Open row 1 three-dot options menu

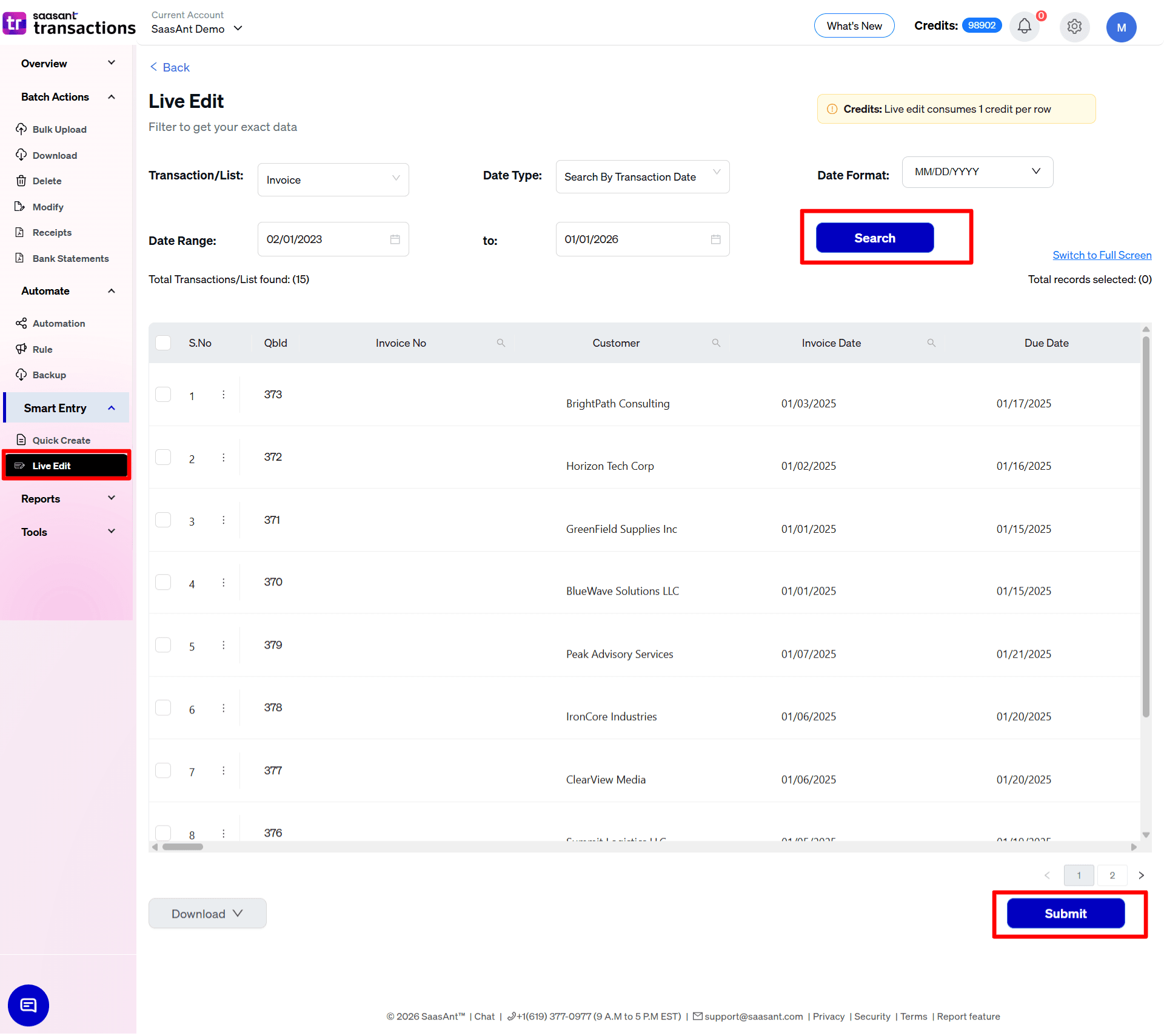pyautogui.click(x=224, y=395)
